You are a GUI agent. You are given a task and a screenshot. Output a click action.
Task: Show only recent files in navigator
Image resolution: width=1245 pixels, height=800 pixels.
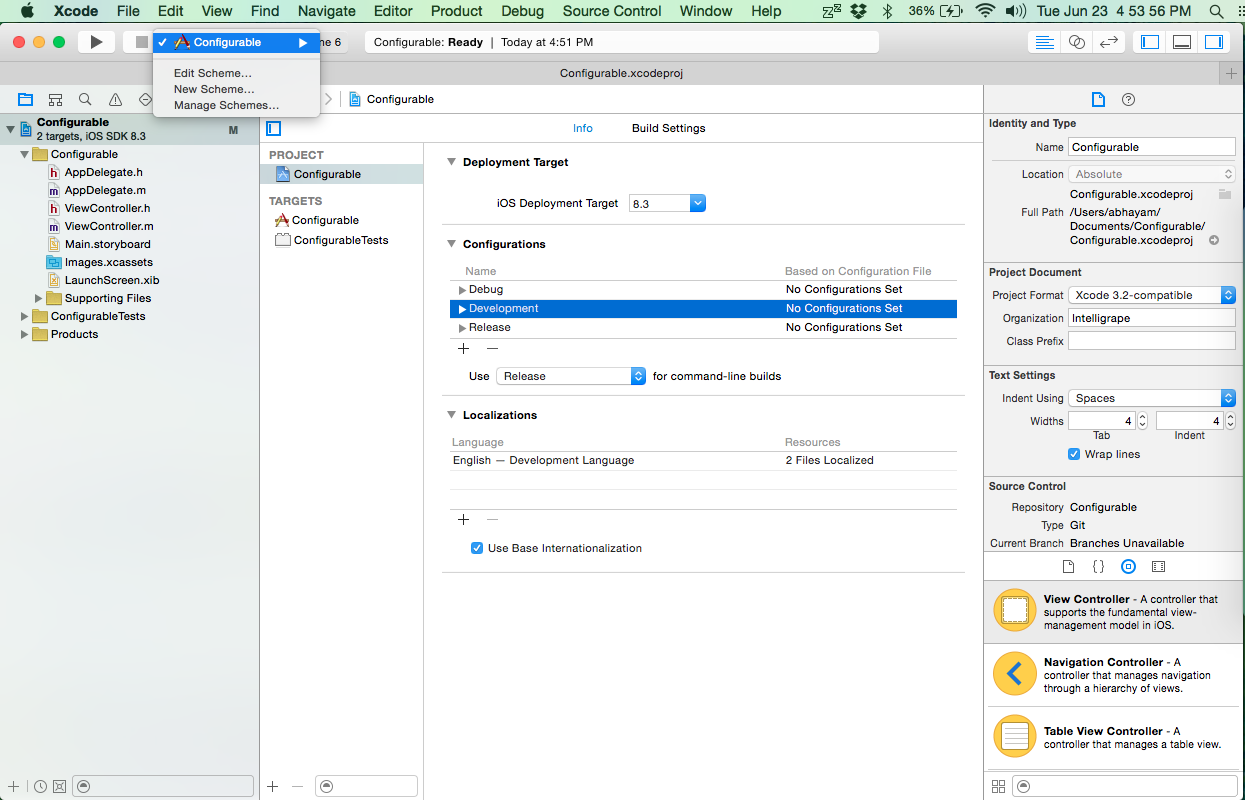click(40, 786)
